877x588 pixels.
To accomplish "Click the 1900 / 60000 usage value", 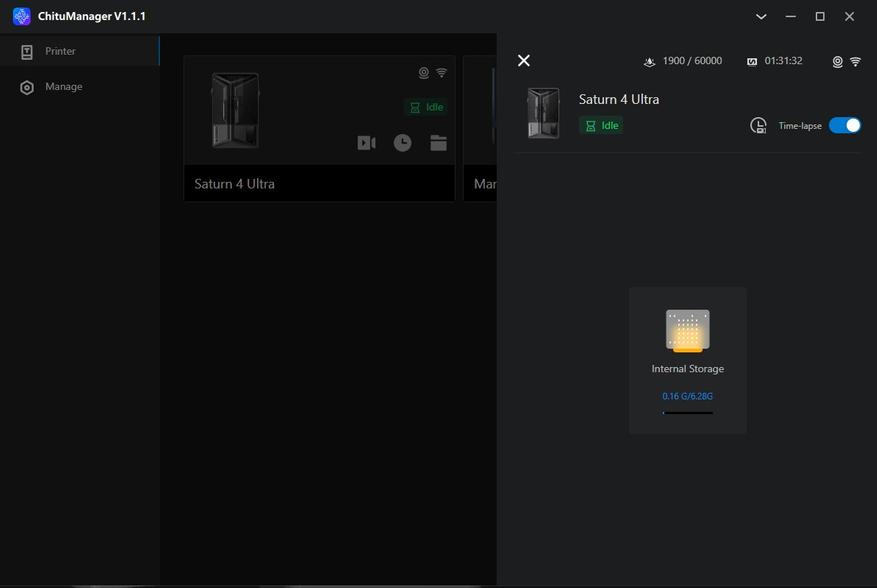I will pyautogui.click(x=692, y=61).
